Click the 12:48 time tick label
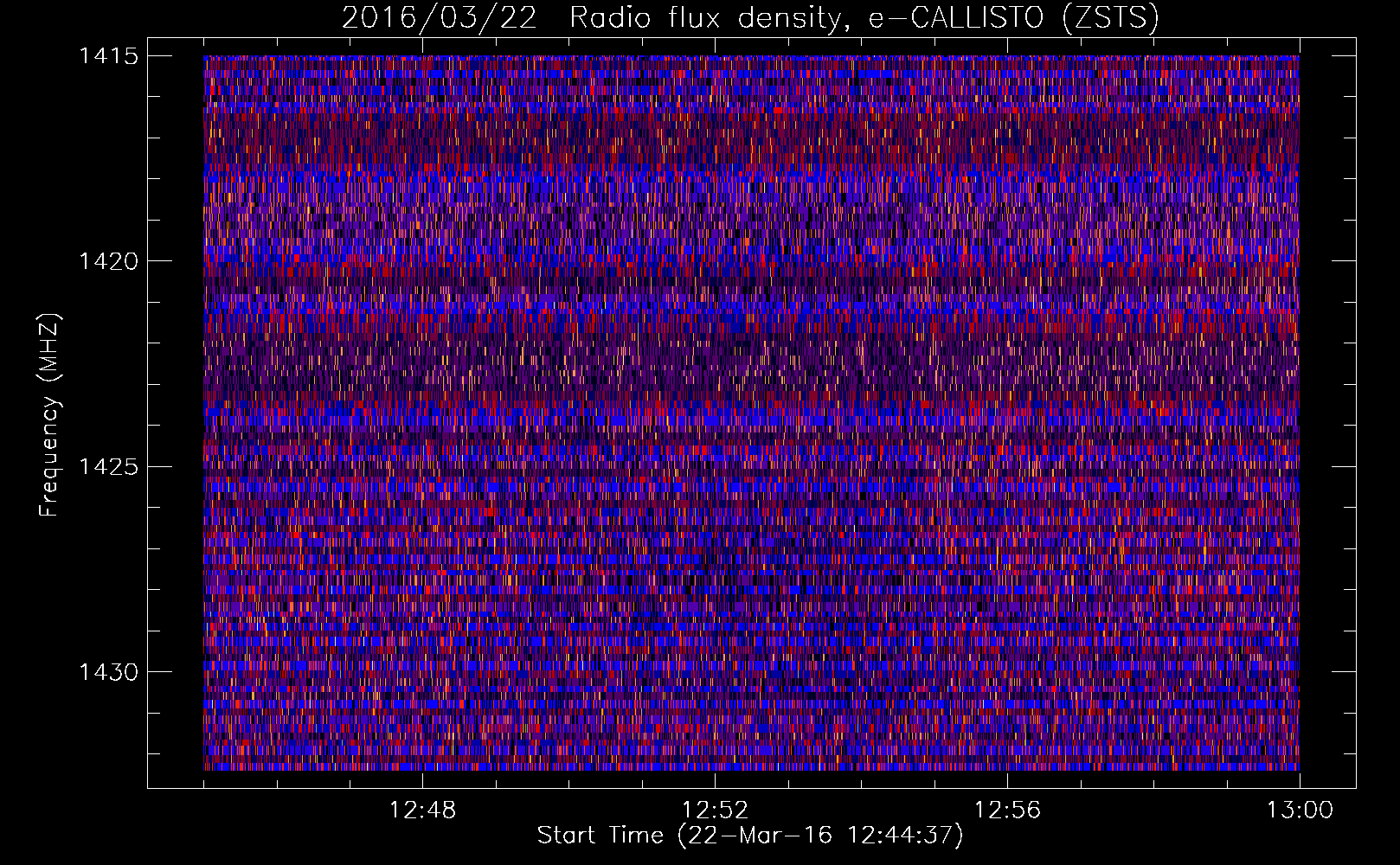The height and width of the screenshot is (865, 1400). (x=422, y=811)
